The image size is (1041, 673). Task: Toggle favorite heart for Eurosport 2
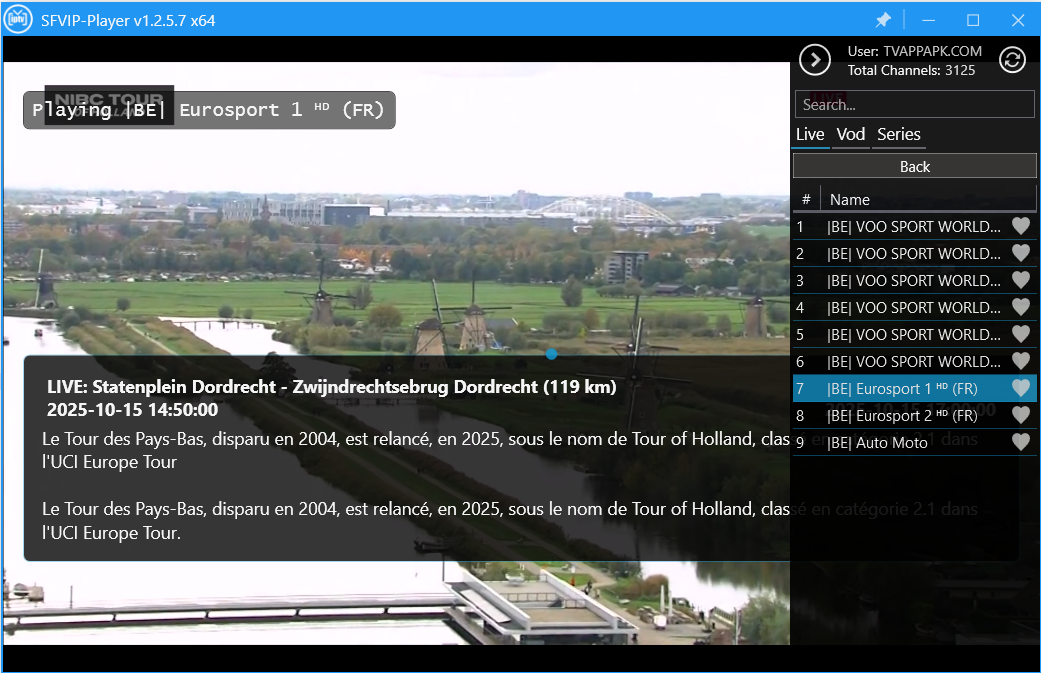click(x=1020, y=415)
